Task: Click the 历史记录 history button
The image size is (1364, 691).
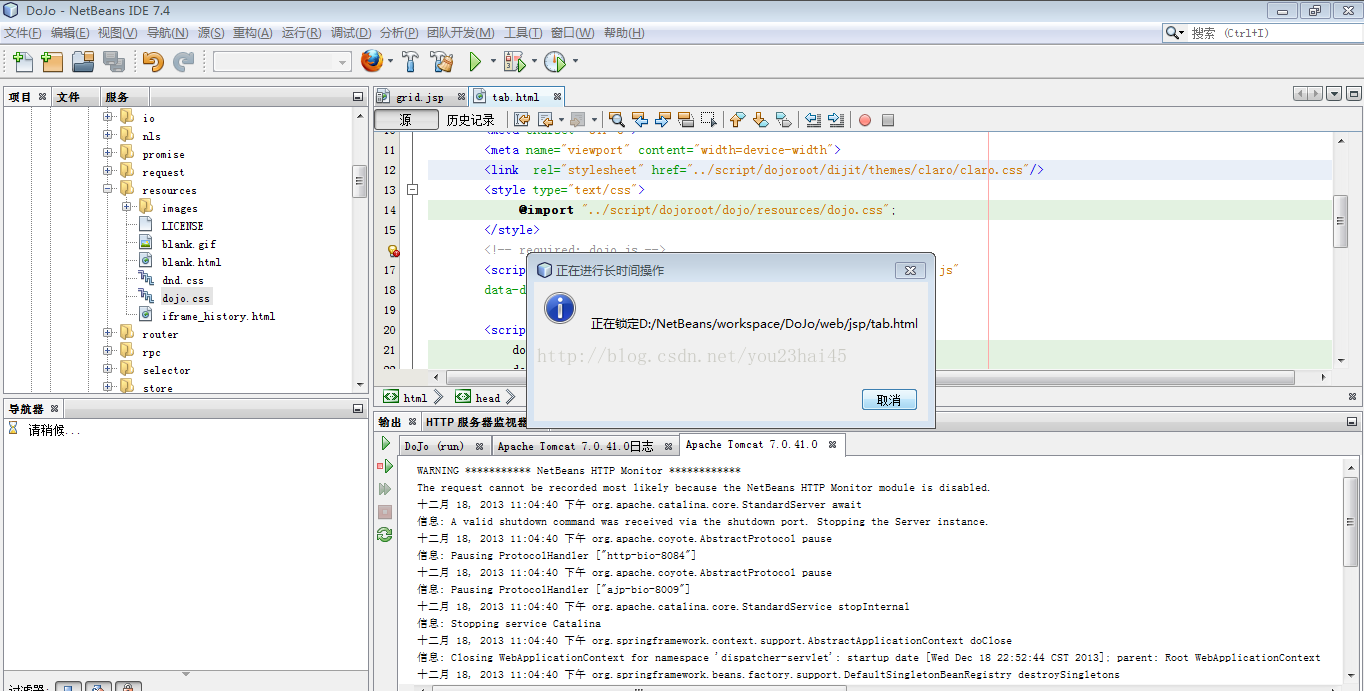Action: 470,120
